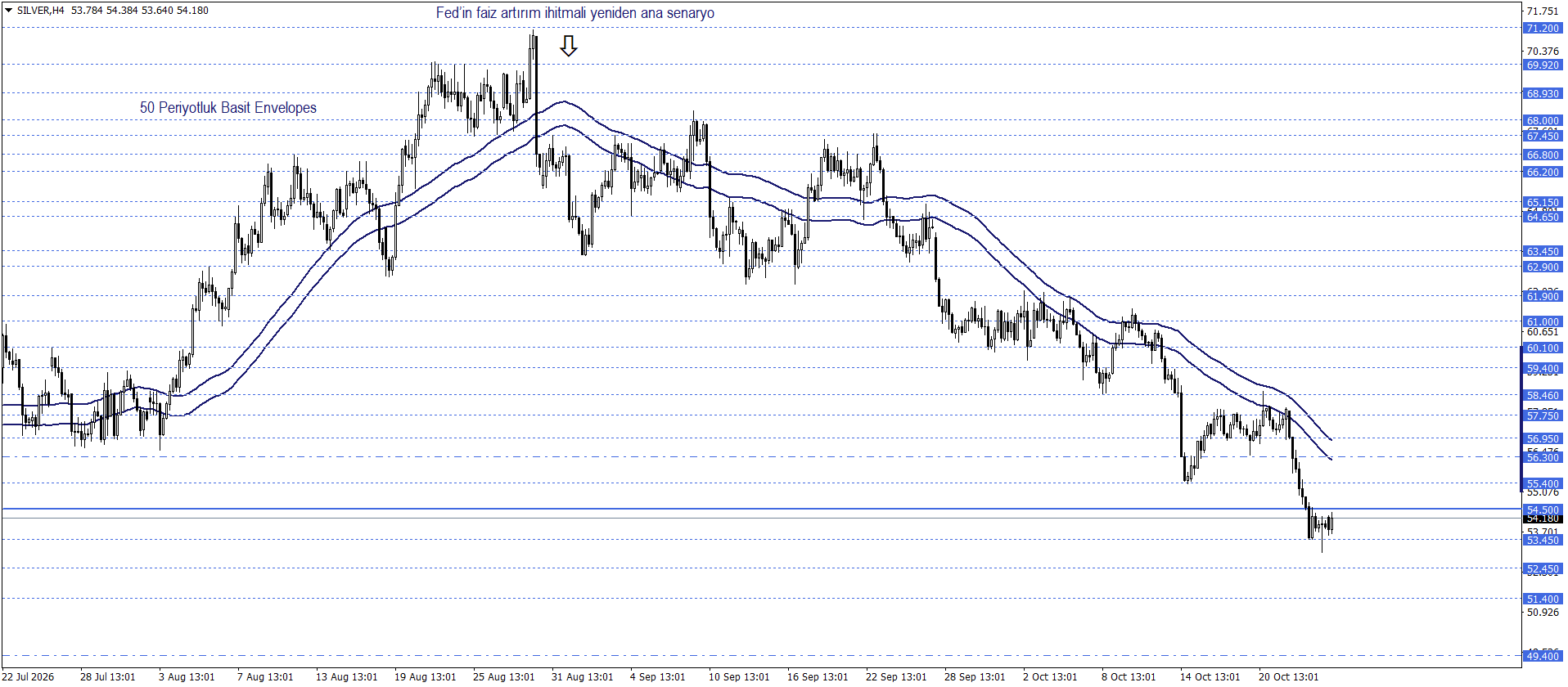Select the 66.800 price level label
This screenshot has height=687, width=1568.
(x=1543, y=155)
